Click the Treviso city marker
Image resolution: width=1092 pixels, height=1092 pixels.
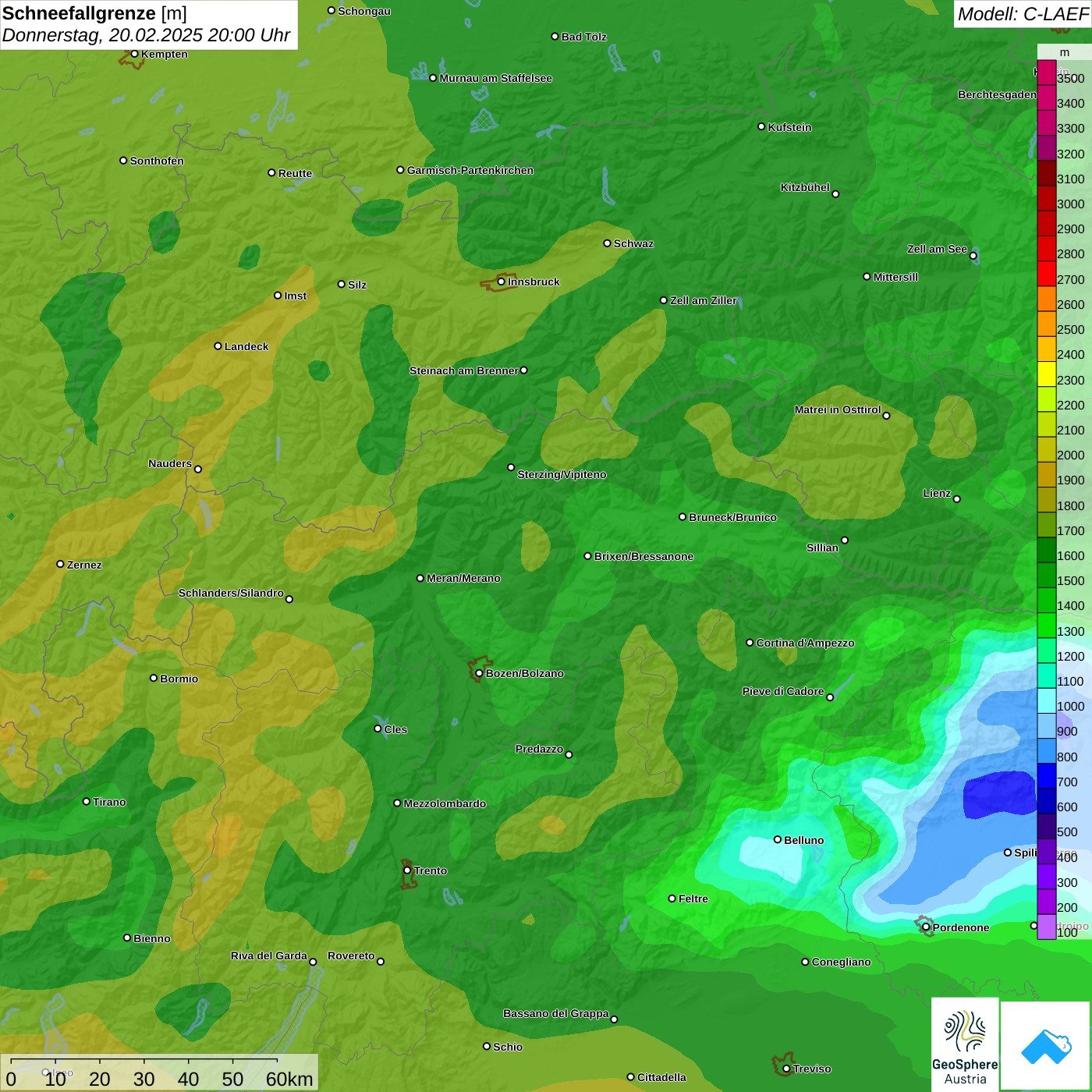pyautogui.click(x=786, y=1069)
